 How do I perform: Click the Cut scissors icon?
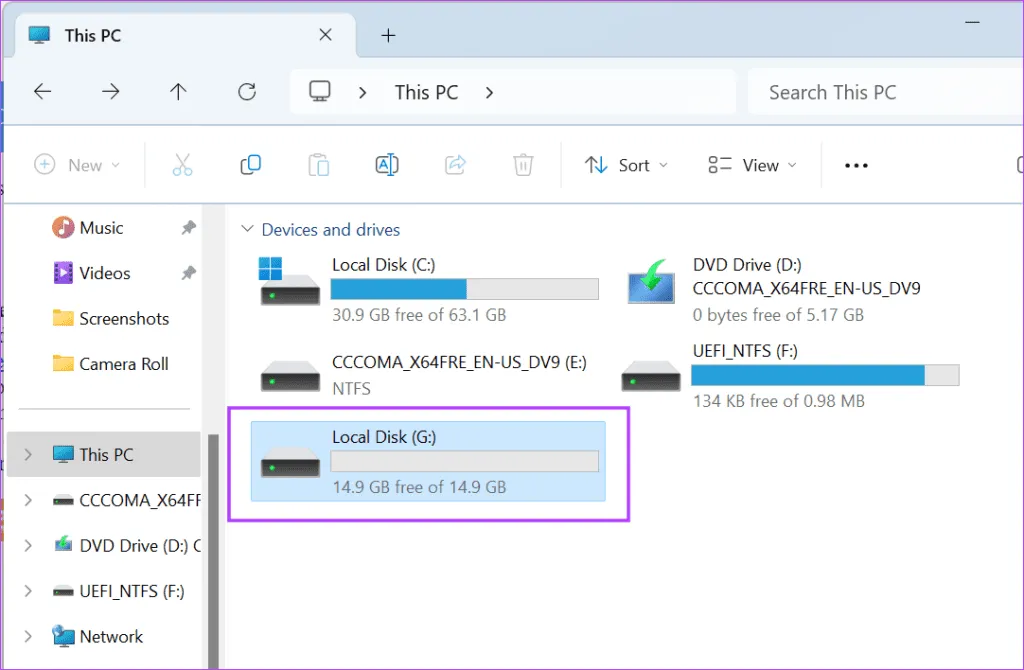tap(182, 165)
